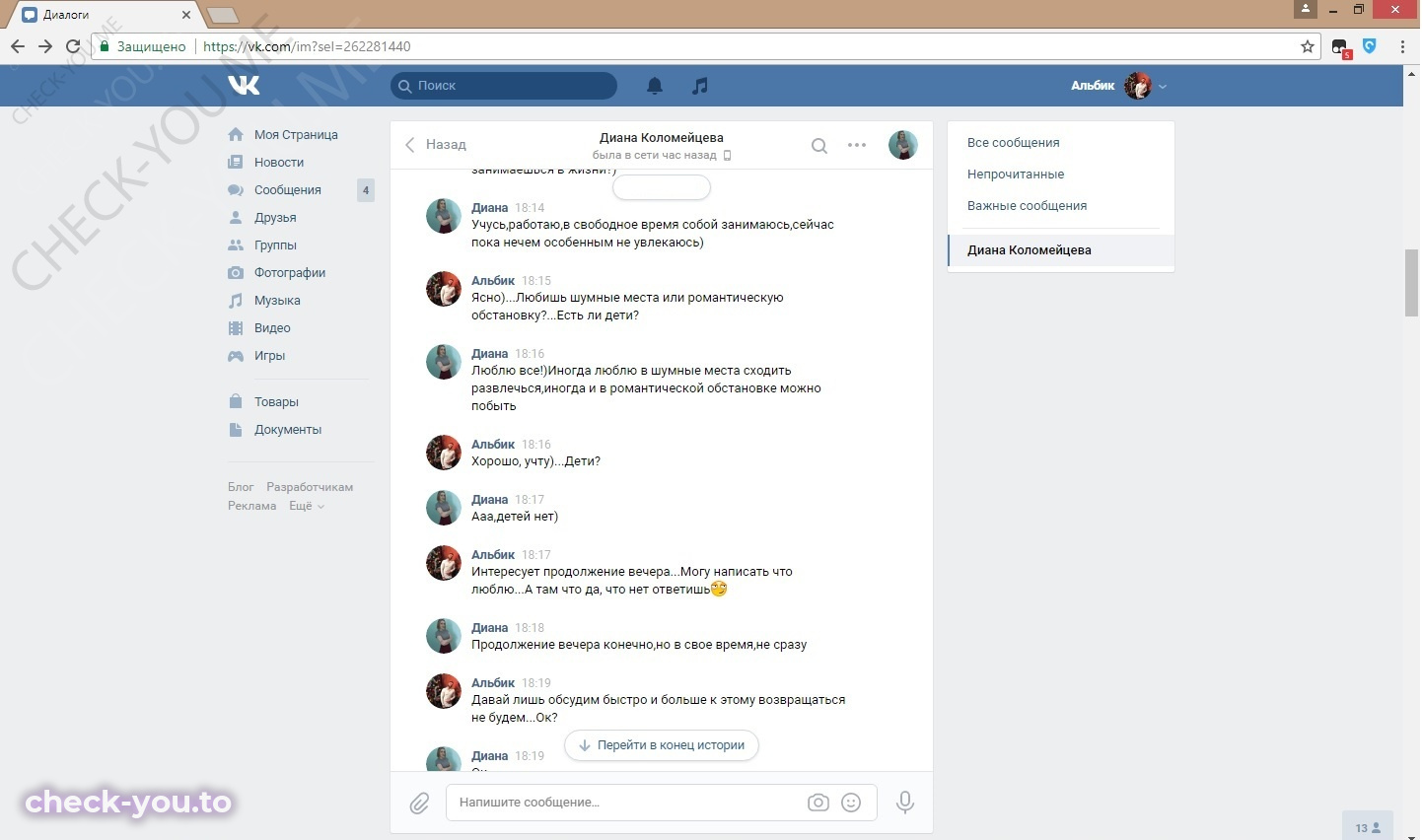Image resolution: width=1422 pixels, height=840 pixels.
Task: Click the timestamp 18:19 next to Альбик
Action: point(536,683)
